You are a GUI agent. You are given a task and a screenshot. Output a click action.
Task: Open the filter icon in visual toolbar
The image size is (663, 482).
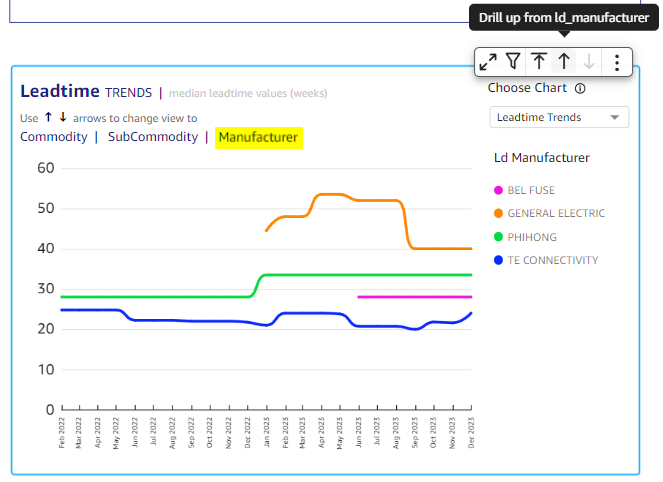[513, 62]
